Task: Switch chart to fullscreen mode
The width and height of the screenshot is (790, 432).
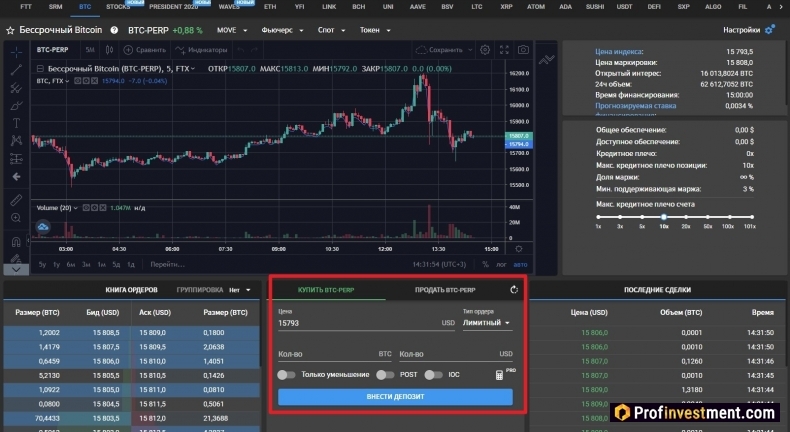Action: point(504,50)
